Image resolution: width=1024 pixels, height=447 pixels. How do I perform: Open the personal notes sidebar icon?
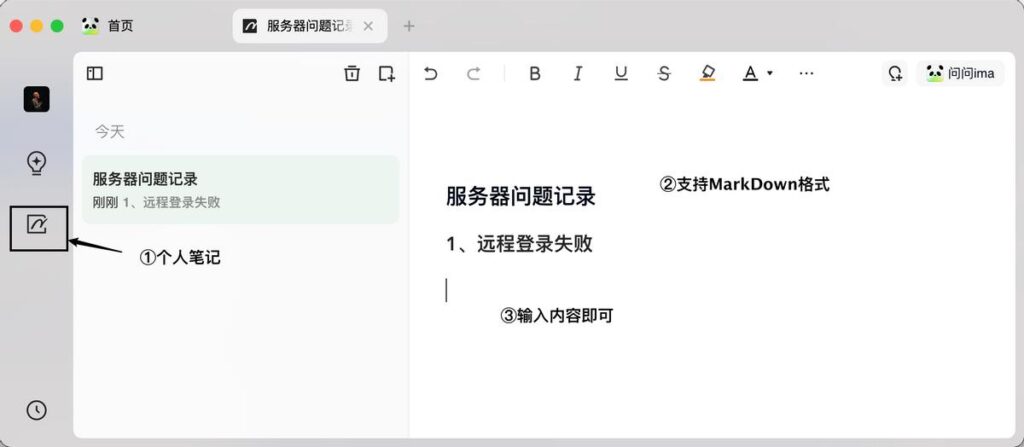tap(37, 226)
